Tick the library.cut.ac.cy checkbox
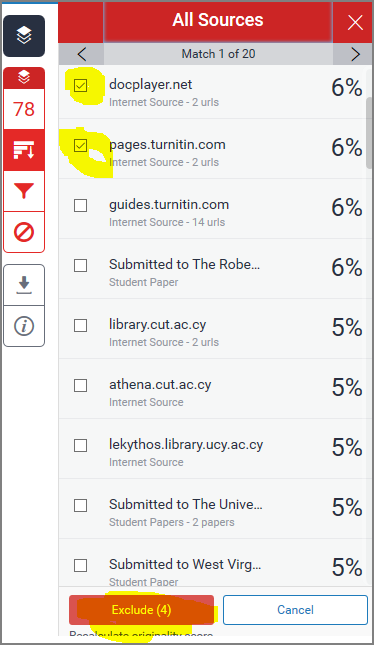This screenshot has width=374, height=645. [80, 325]
